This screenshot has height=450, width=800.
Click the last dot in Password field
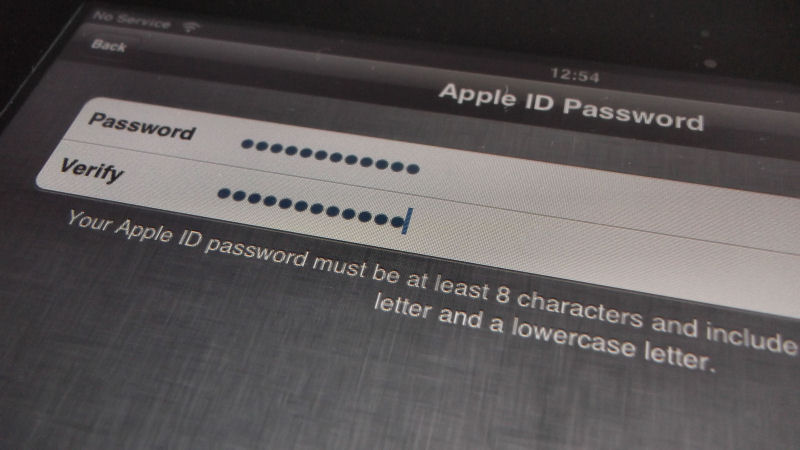click(x=413, y=168)
